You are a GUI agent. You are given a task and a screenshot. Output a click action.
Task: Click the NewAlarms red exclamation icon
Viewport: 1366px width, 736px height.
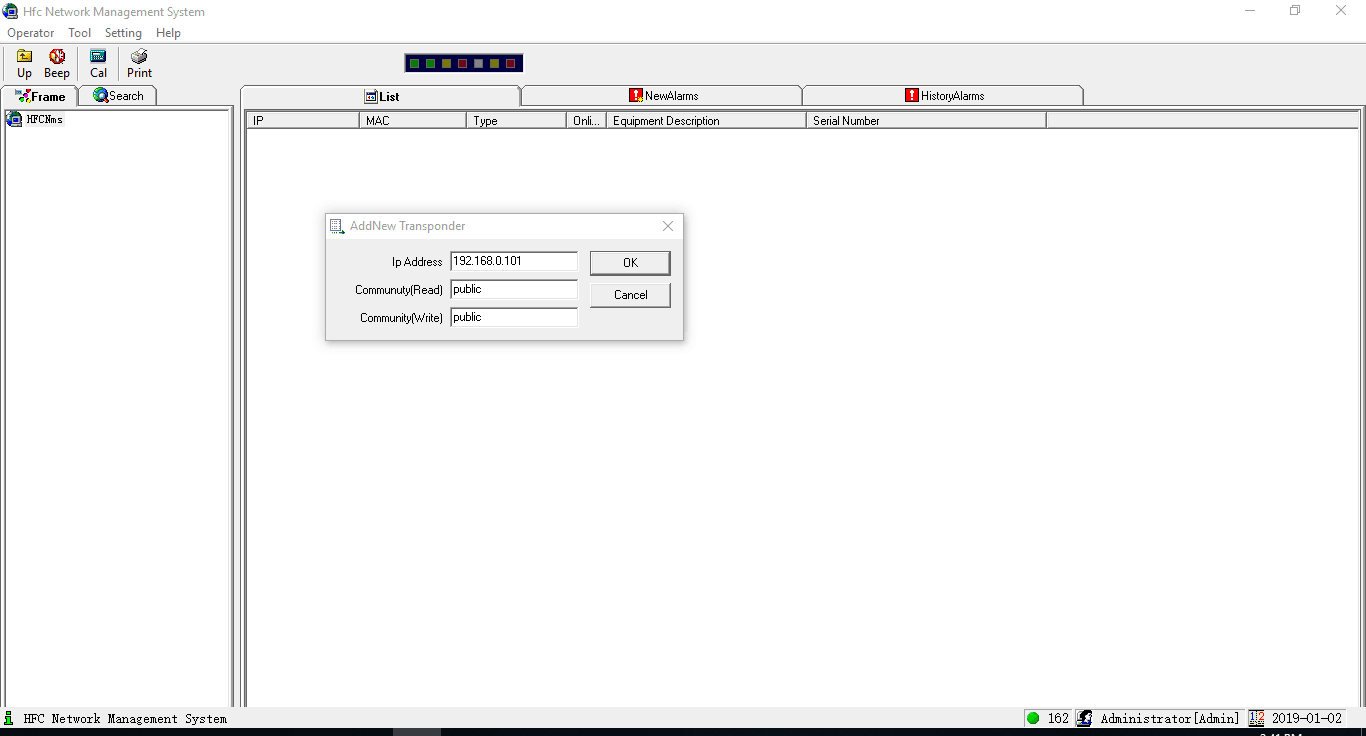click(x=636, y=95)
